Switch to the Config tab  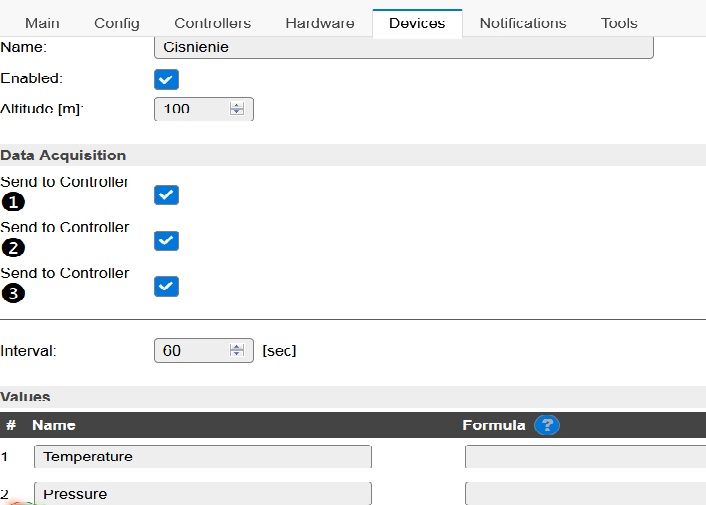pos(117,23)
